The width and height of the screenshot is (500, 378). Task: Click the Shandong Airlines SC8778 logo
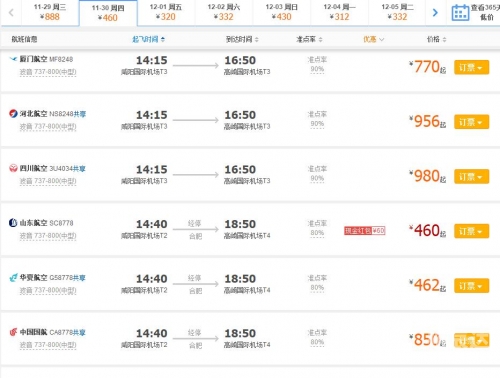(13, 223)
